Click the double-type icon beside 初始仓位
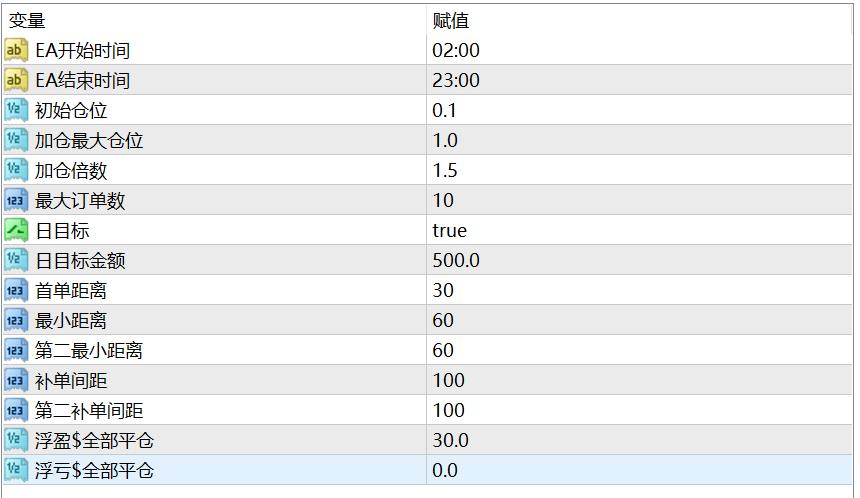The width and height of the screenshot is (860, 498). (16, 110)
